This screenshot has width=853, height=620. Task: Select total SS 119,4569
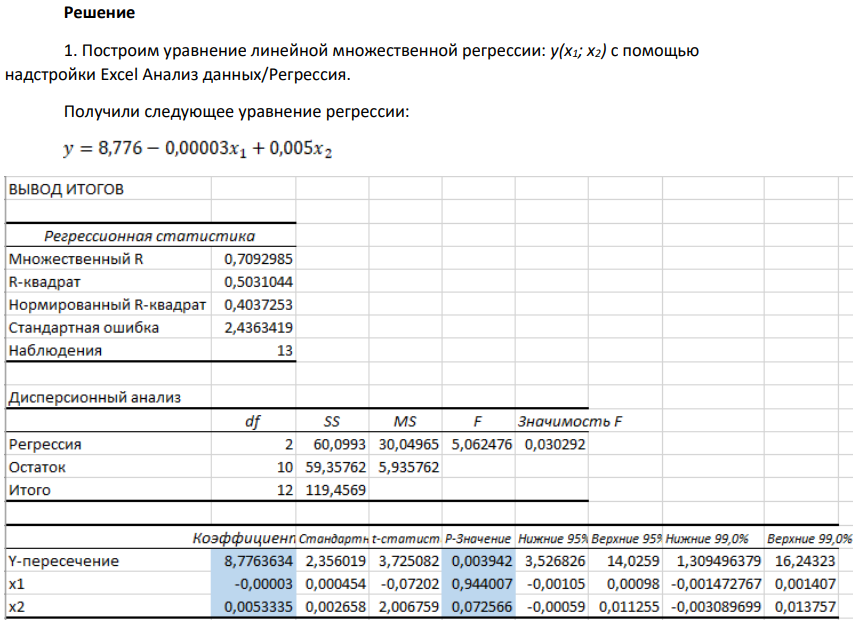click(x=336, y=490)
